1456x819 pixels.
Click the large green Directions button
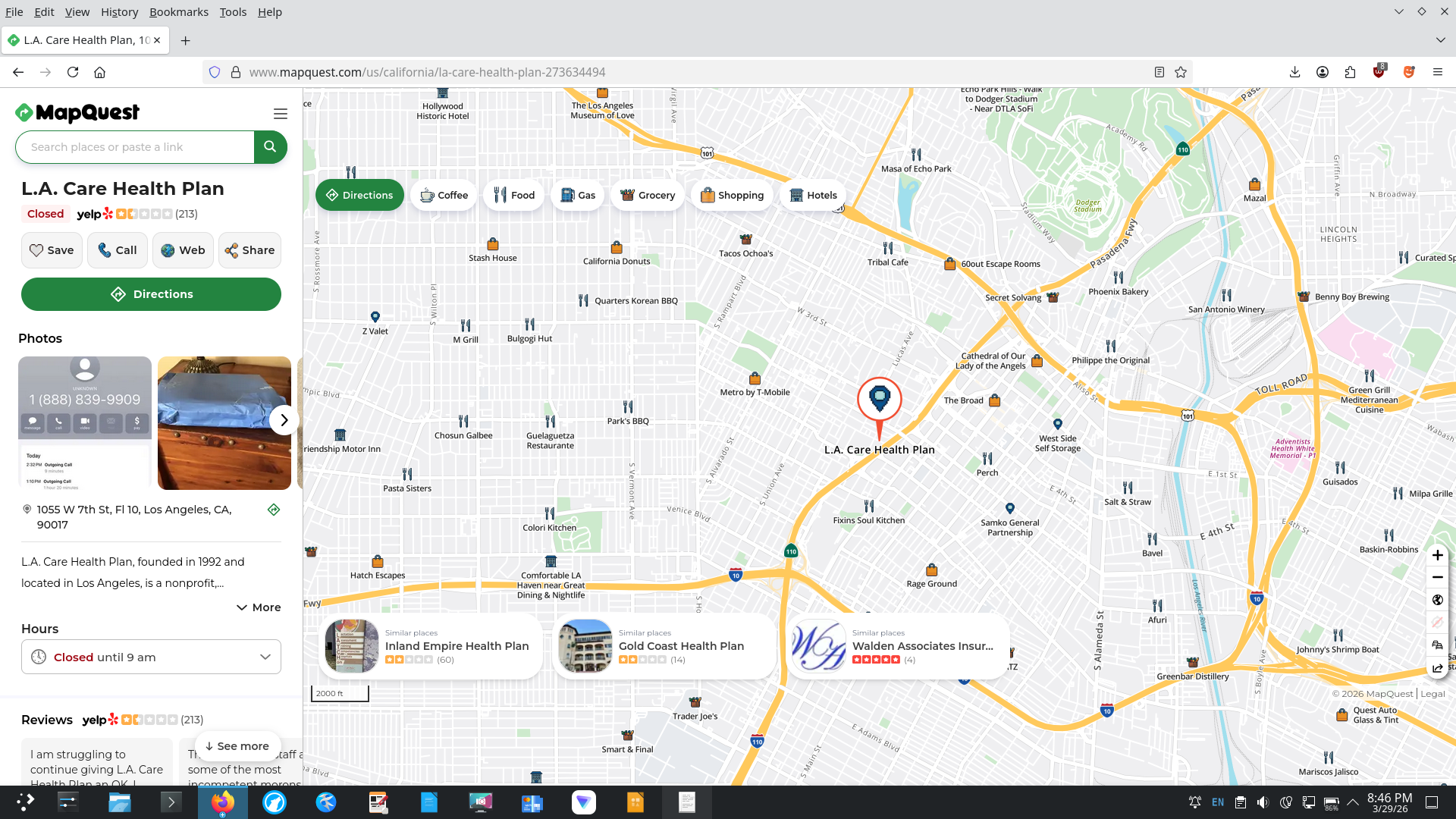pos(151,294)
